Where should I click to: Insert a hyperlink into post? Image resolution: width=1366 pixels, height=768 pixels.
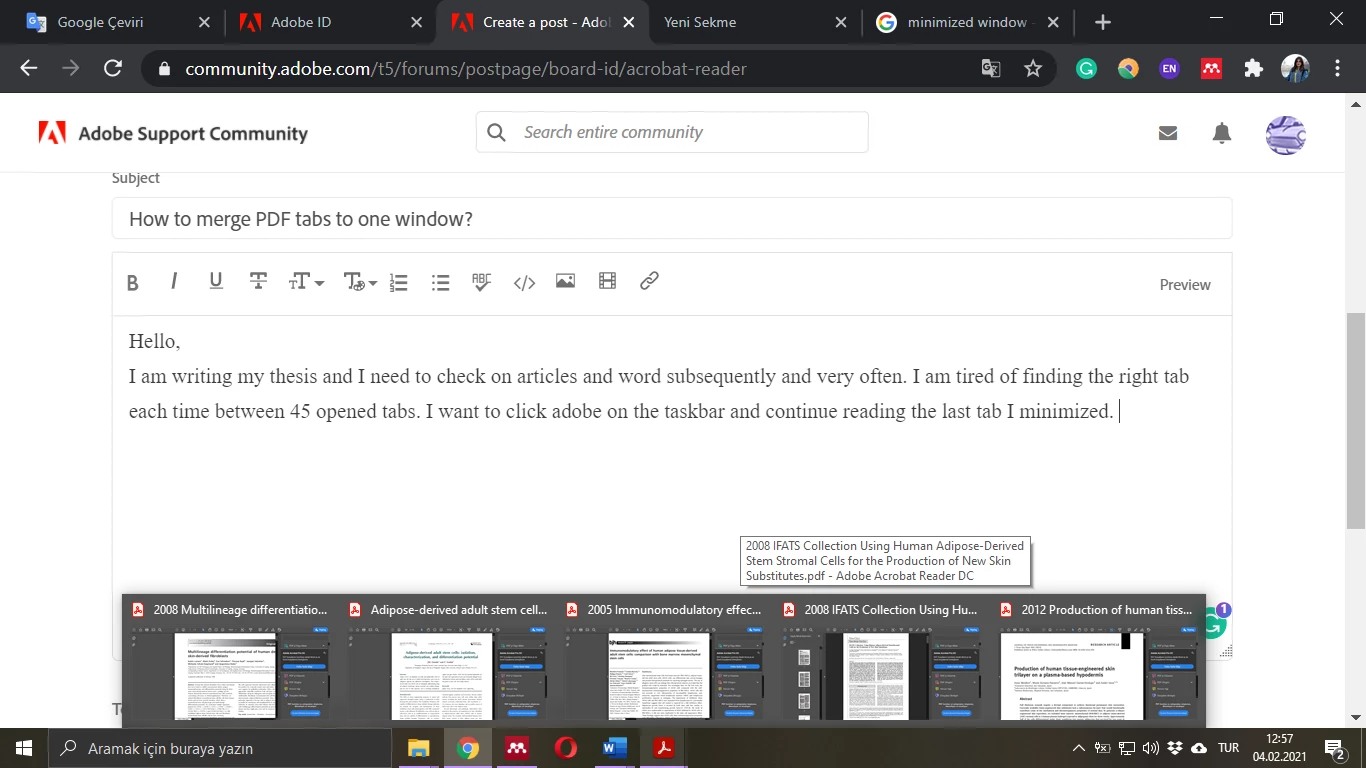(649, 281)
